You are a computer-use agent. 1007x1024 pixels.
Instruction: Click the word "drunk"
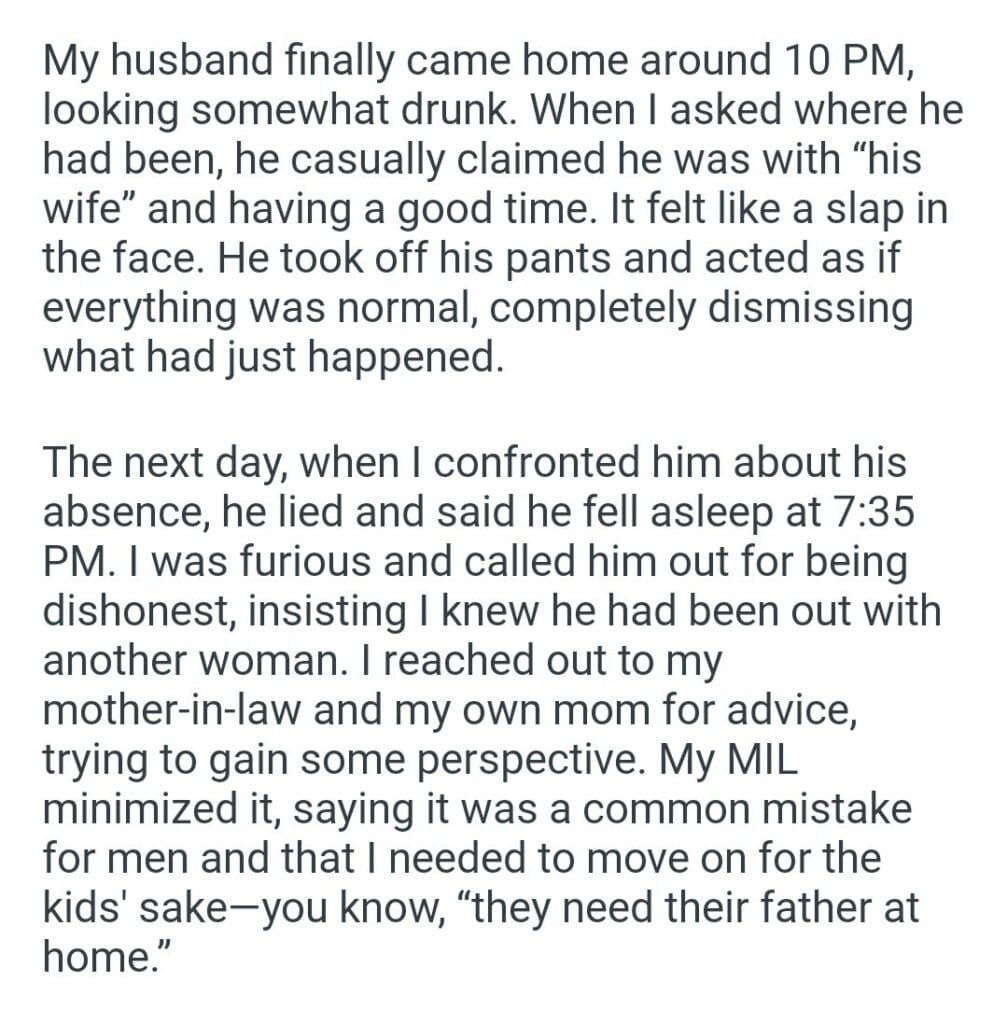451,110
